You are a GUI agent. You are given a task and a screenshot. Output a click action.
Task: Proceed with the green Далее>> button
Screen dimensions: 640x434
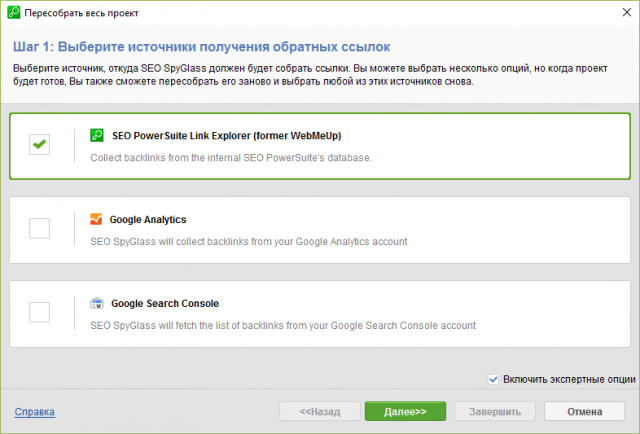404,411
